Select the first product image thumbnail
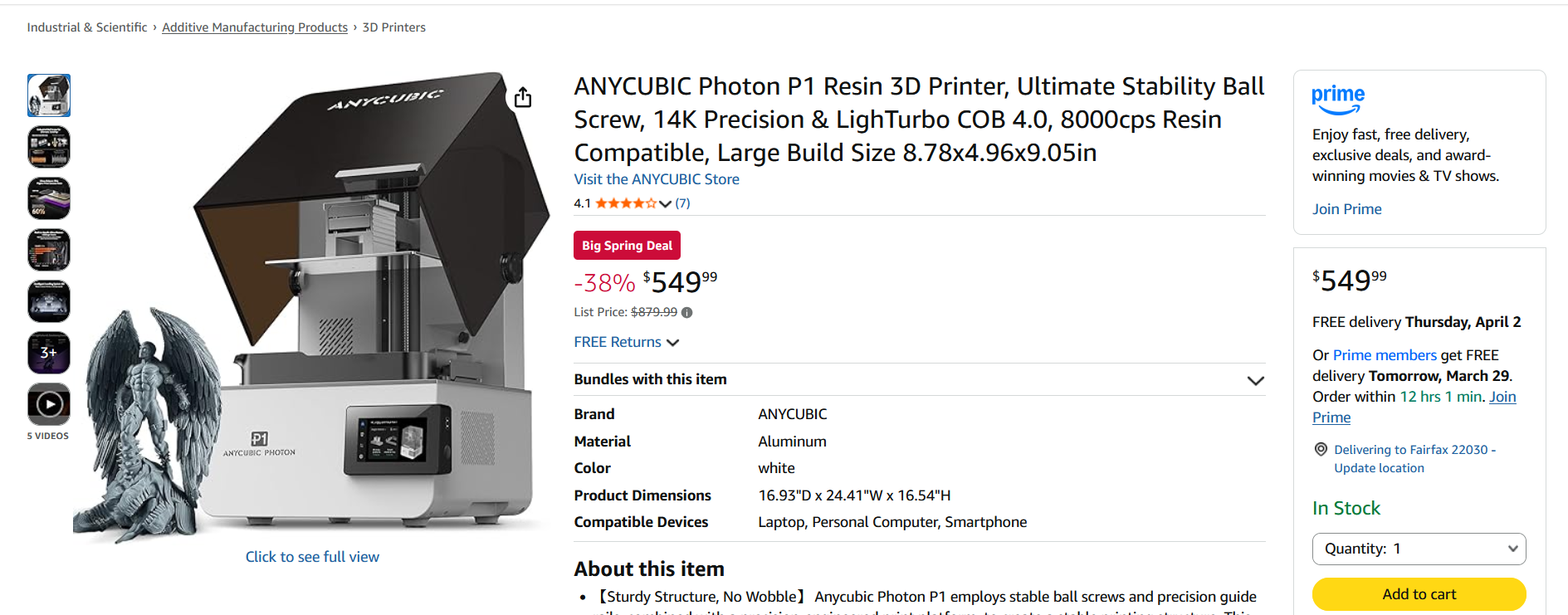This screenshot has width=1568, height=615. [49, 95]
